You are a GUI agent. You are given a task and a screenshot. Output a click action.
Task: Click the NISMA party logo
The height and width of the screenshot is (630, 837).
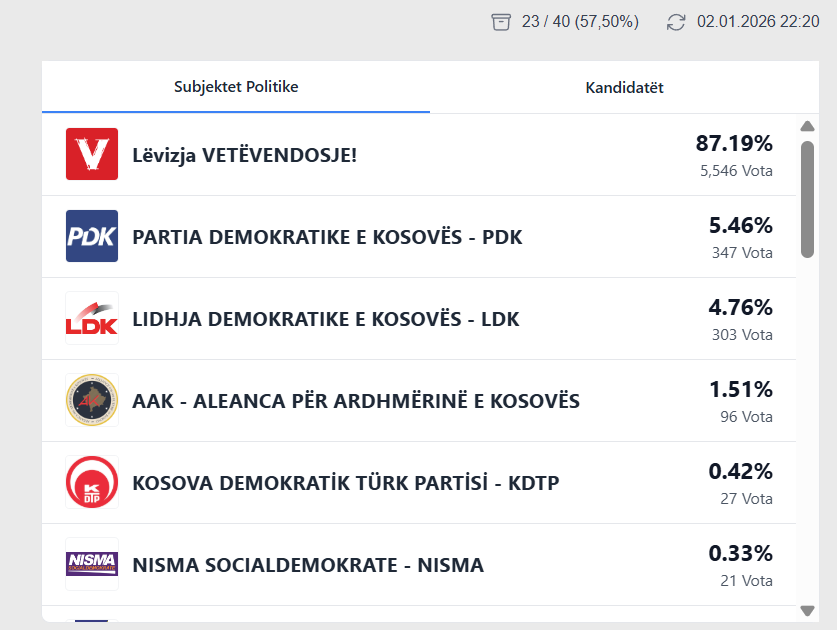coord(92,564)
